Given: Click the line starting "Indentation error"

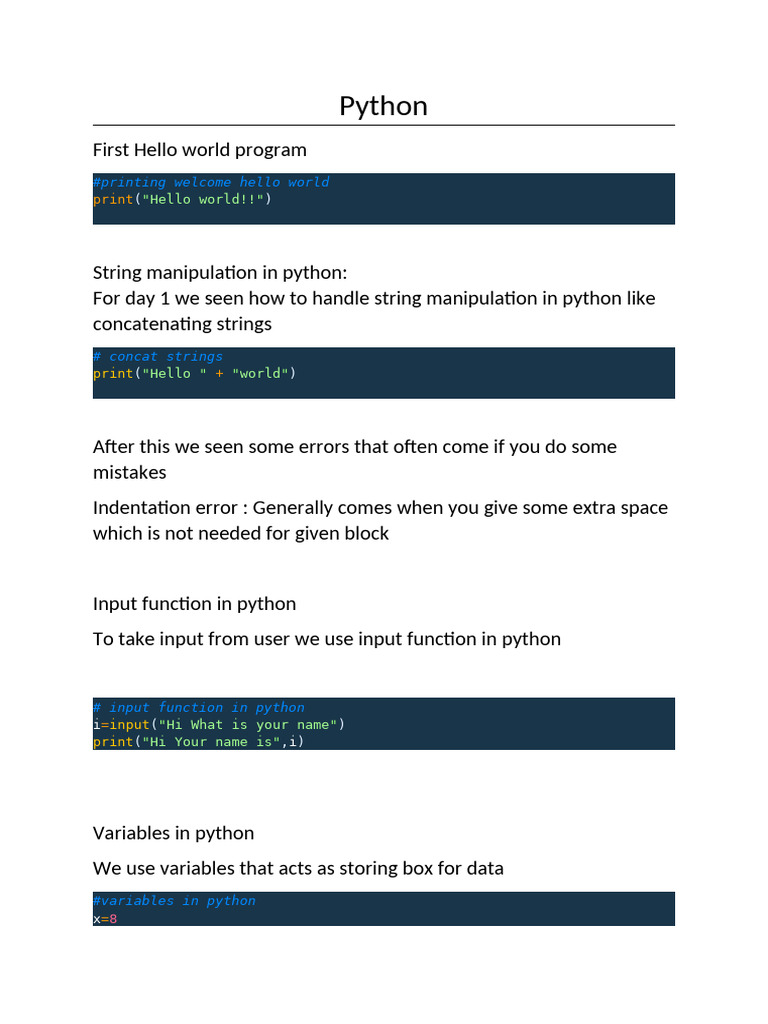Looking at the screenshot, I should [x=380, y=507].
